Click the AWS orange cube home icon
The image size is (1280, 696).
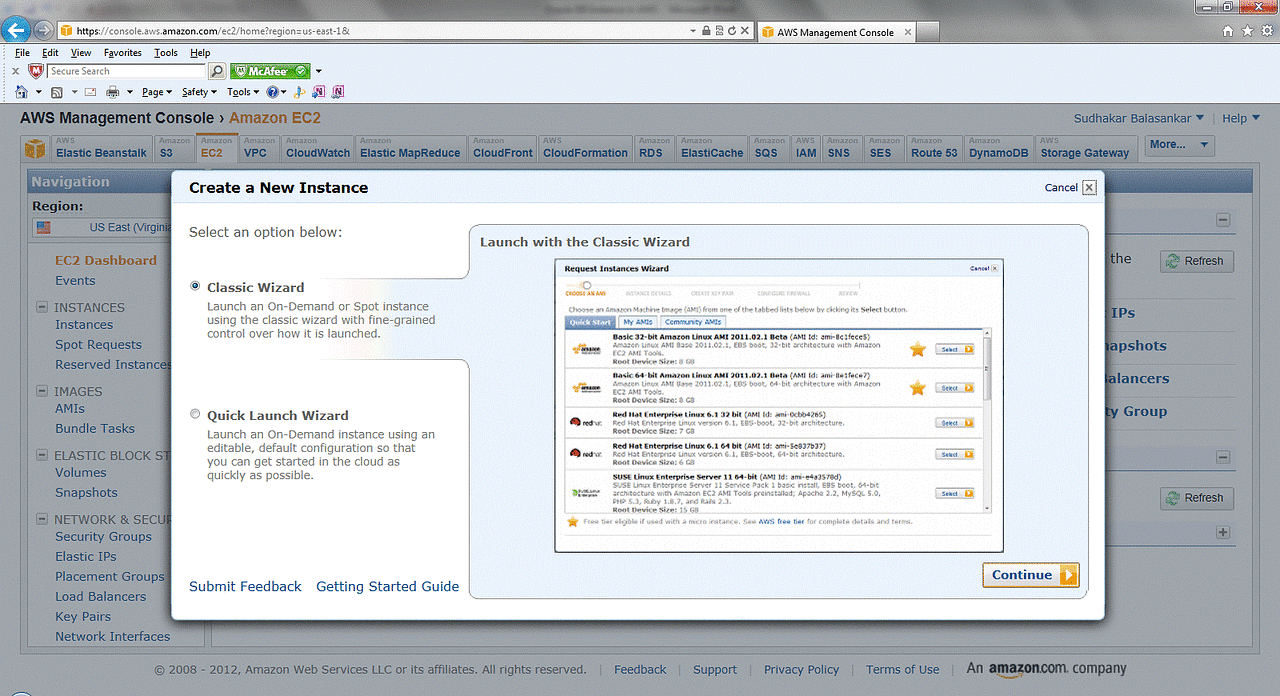coord(35,149)
